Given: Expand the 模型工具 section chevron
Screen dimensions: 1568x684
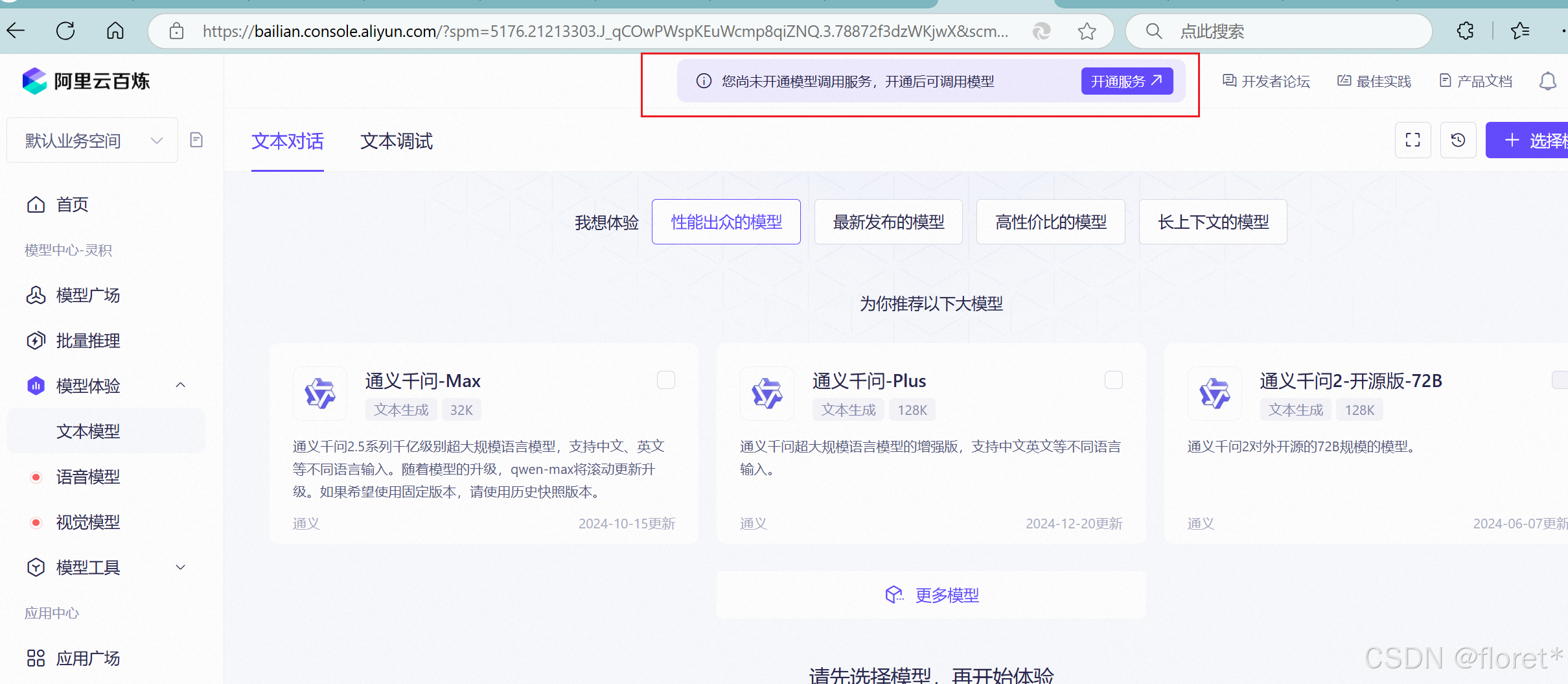Looking at the screenshot, I should click(181, 567).
